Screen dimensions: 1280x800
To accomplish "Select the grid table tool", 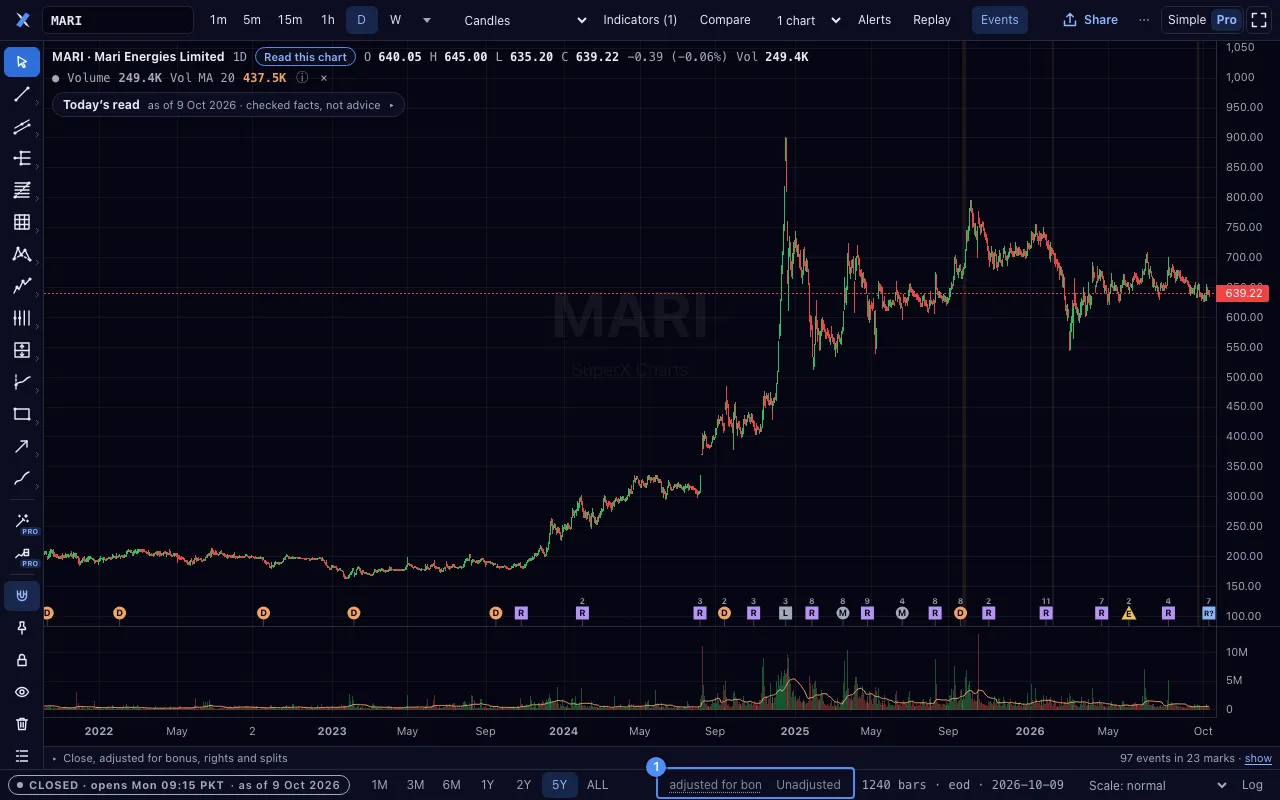I will tap(22, 222).
